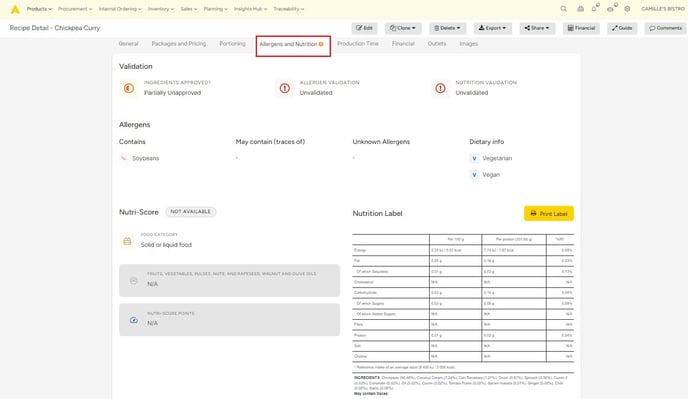Viewport: 688px width, 399px height.
Task: Click the notifications bell icon
Action: click(x=594, y=9)
